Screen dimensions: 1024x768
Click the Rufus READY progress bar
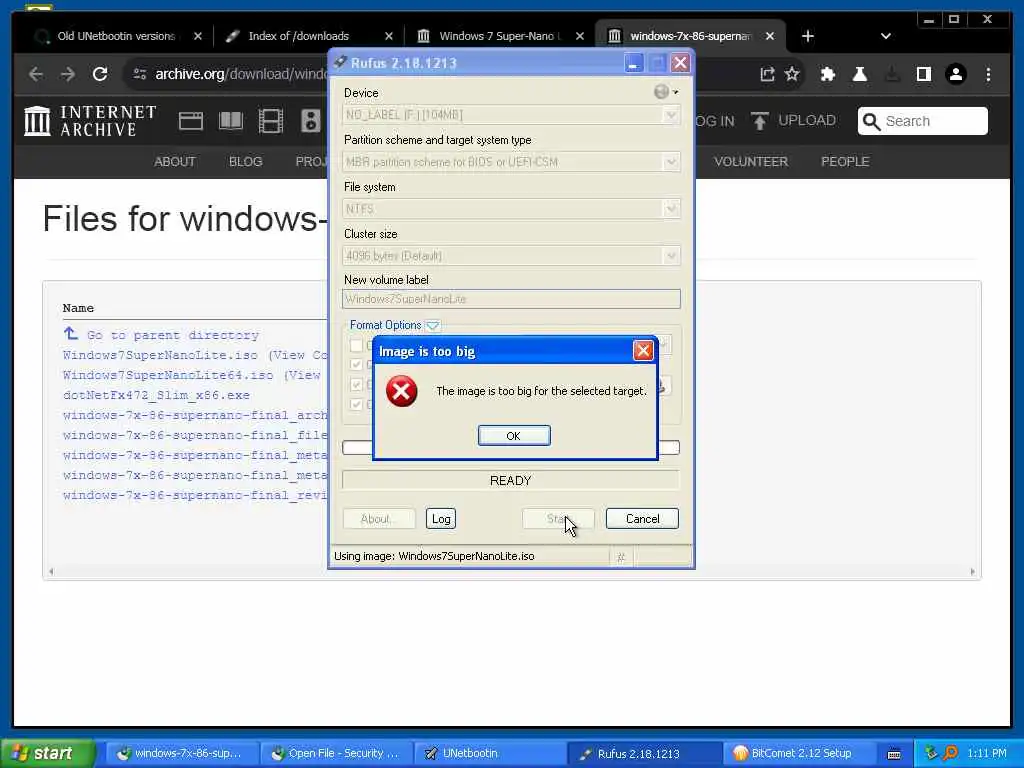pos(511,481)
